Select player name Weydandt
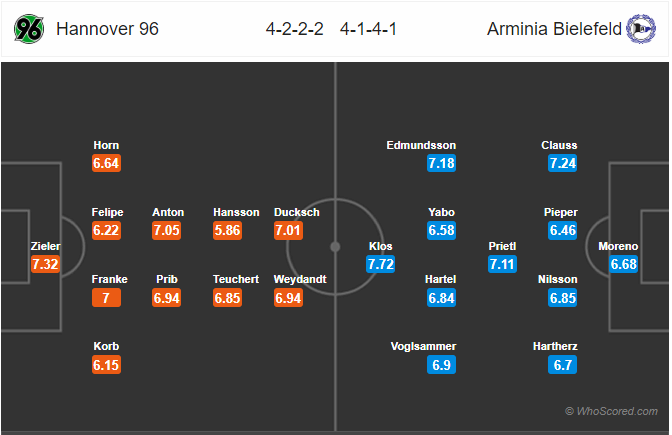Image resolution: width=672 pixels, height=435 pixels. (300, 279)
